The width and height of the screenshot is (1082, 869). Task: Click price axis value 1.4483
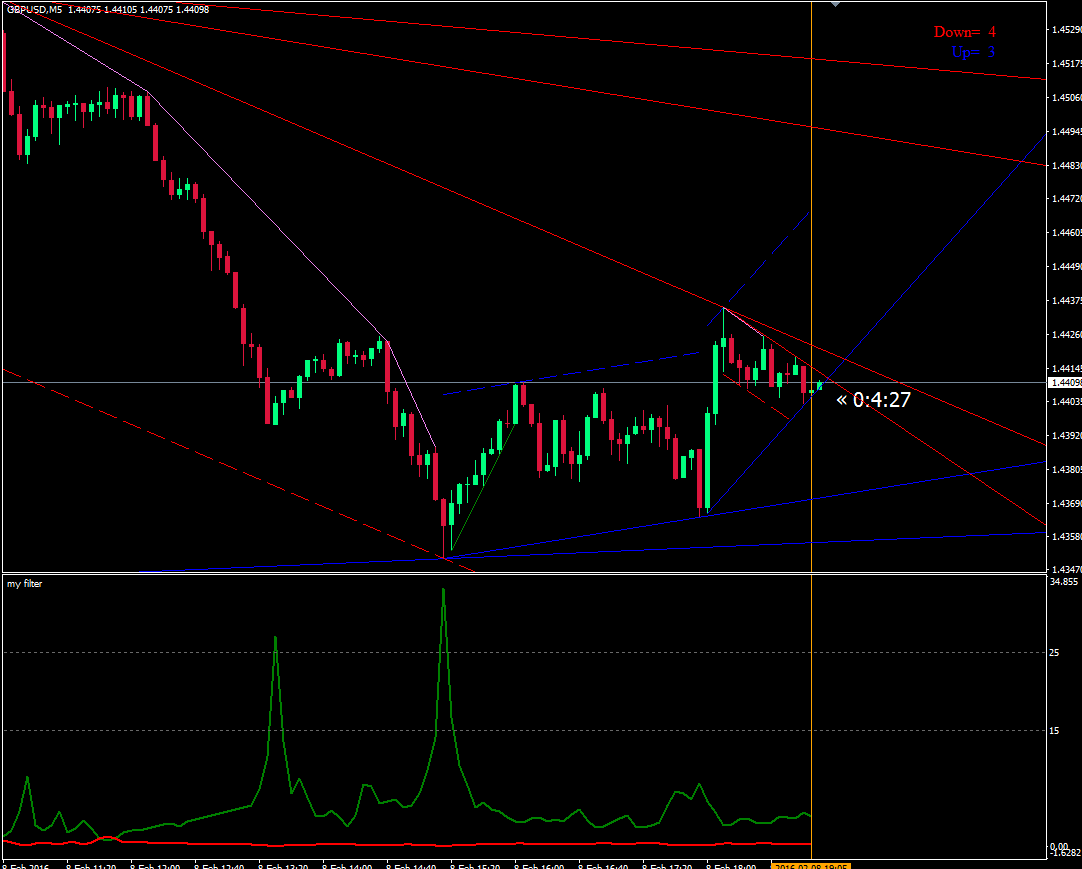[x=1065, y=165]
